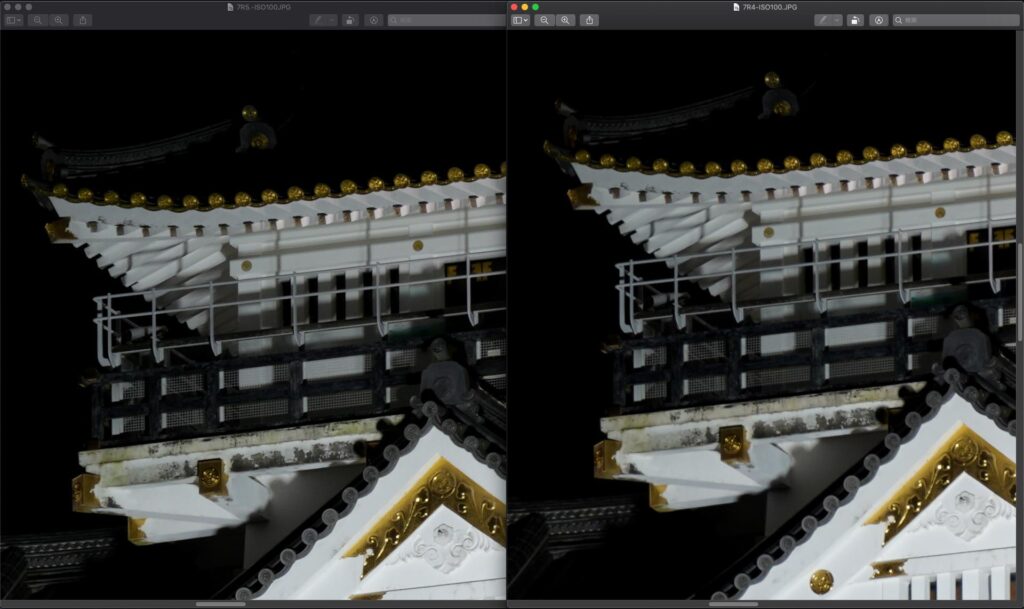Show the Markup toolbar in the 7R5-ISO100.JPG window
The height and width of the screenshot is (609, 1024).
372,20
